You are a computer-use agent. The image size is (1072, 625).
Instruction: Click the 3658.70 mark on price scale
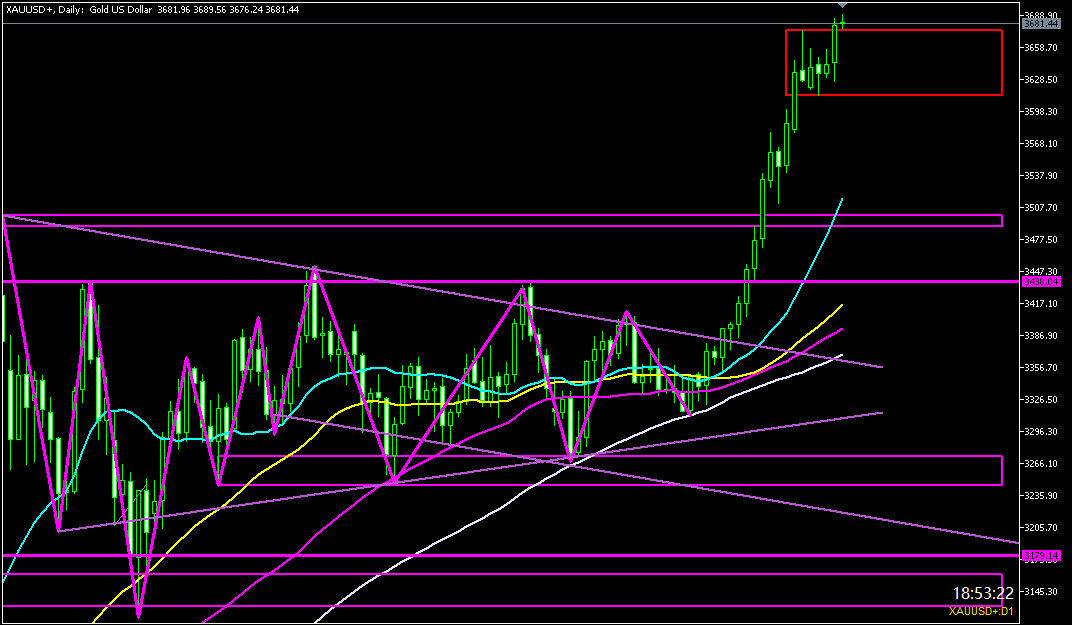pos(1042,48)
